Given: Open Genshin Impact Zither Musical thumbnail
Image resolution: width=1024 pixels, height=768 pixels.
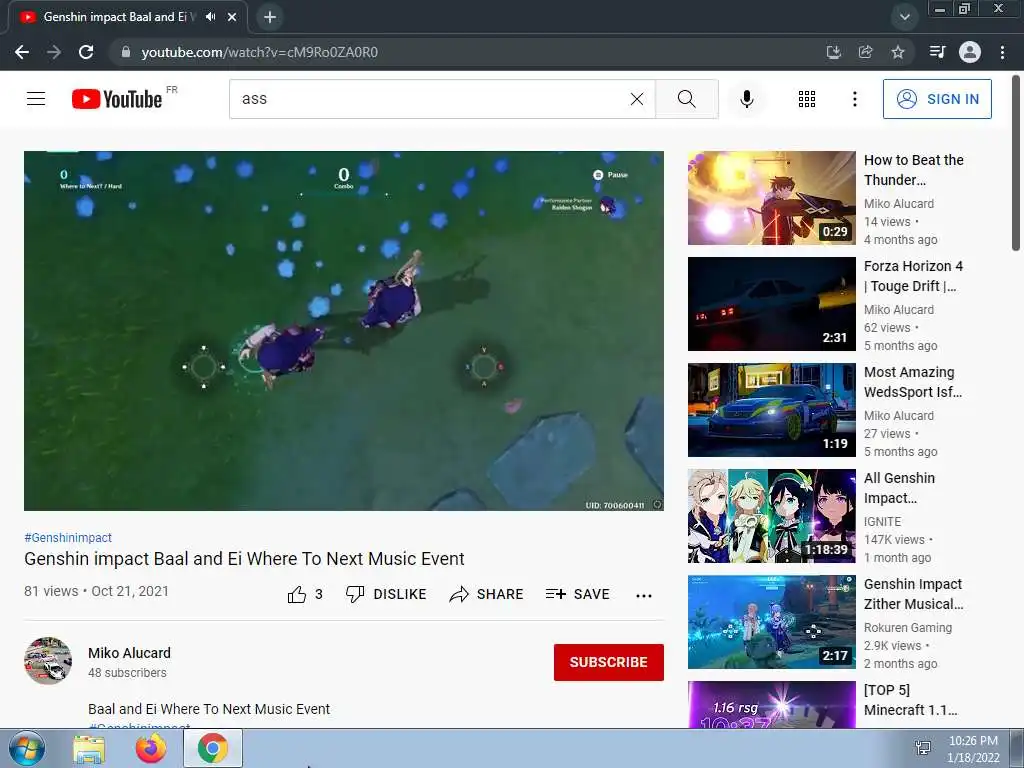Looking at the screenshot, I should 771,622.
